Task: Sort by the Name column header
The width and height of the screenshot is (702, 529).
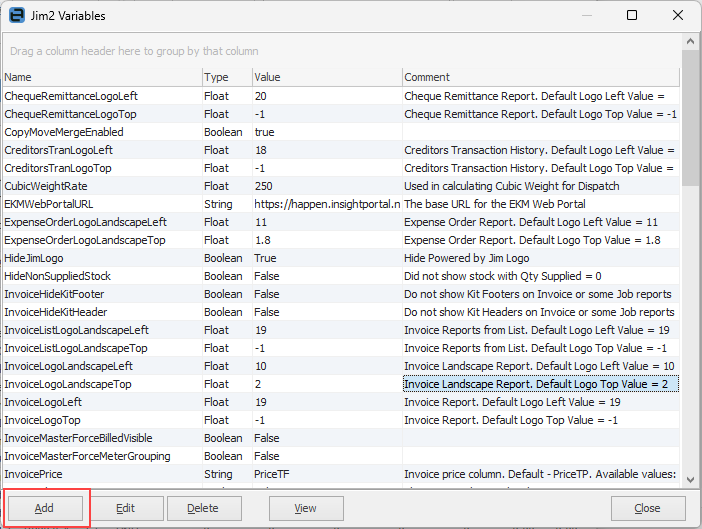Action: [x=100, y=77]
